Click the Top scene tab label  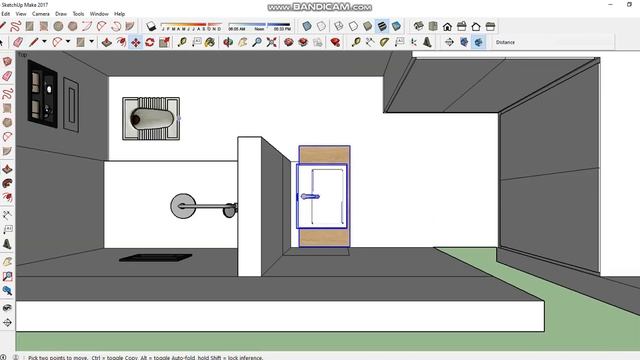(22, 54)
